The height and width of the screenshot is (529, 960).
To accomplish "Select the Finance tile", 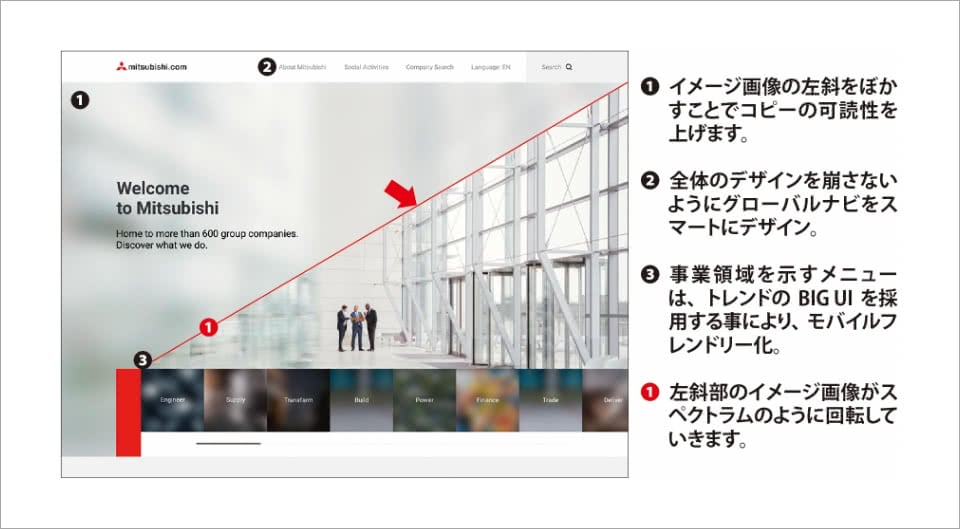I will coord(487,400).
